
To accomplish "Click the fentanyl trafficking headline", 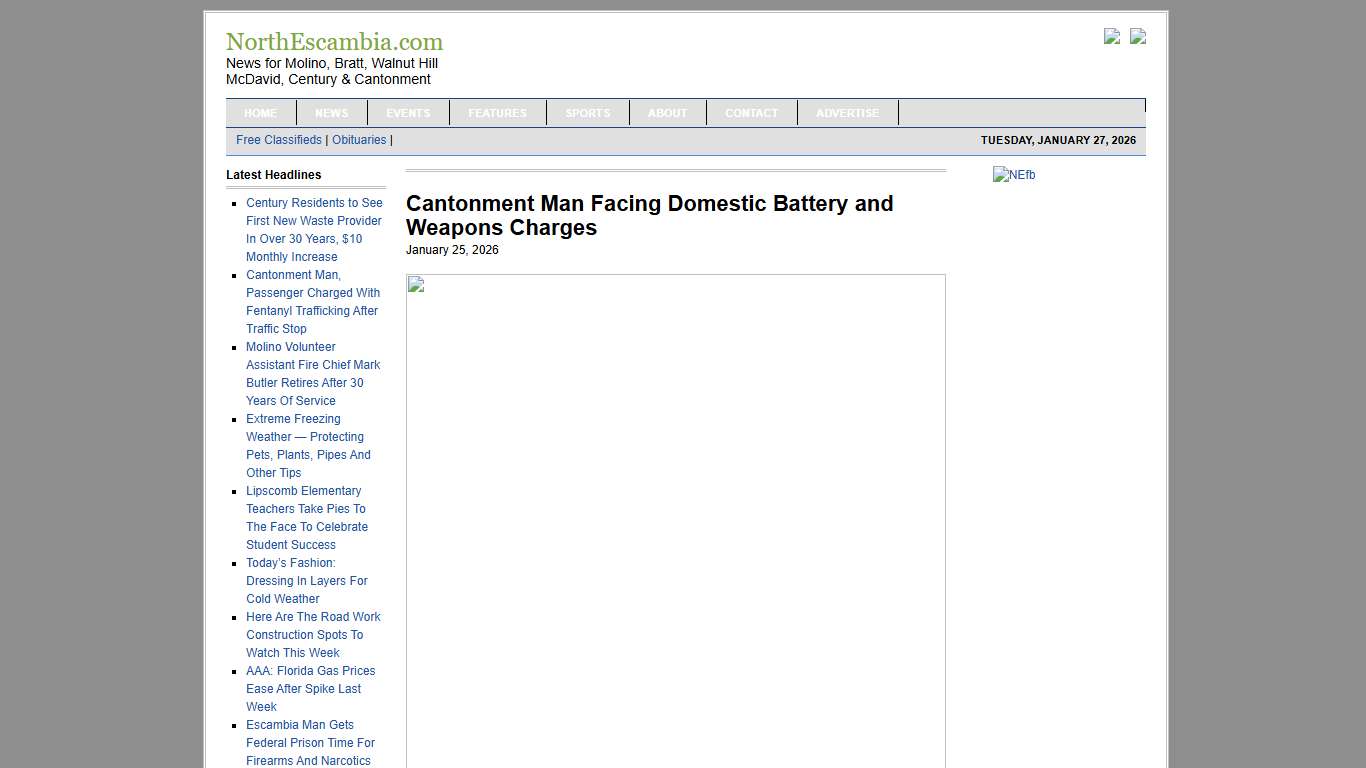I will pos(313,301).
